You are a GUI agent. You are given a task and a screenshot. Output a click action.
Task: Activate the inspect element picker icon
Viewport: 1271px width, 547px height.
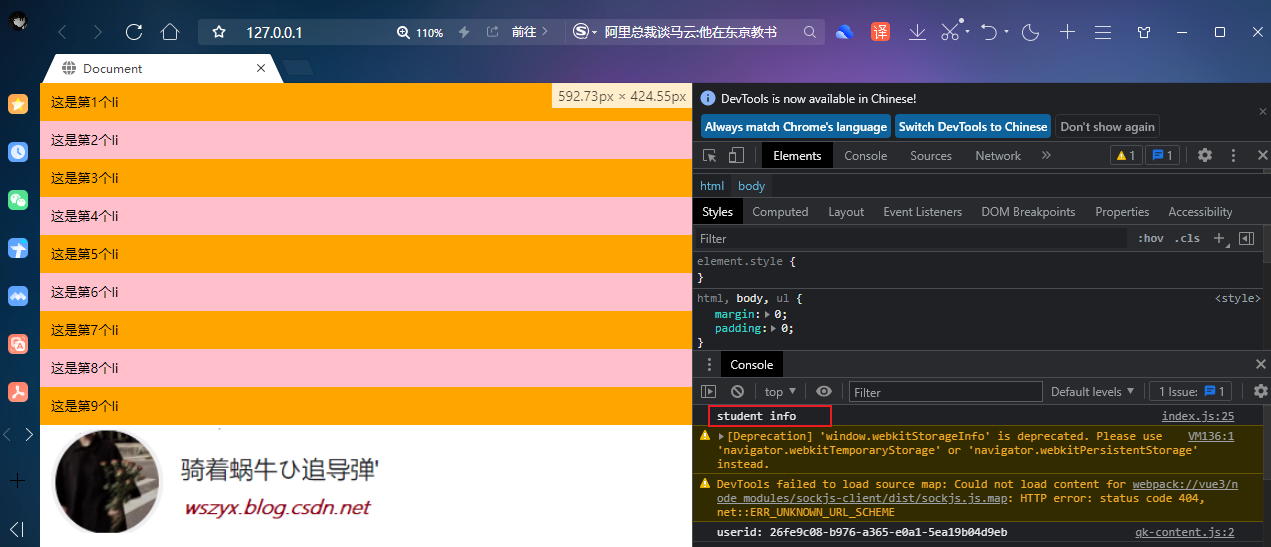[710, 155]
